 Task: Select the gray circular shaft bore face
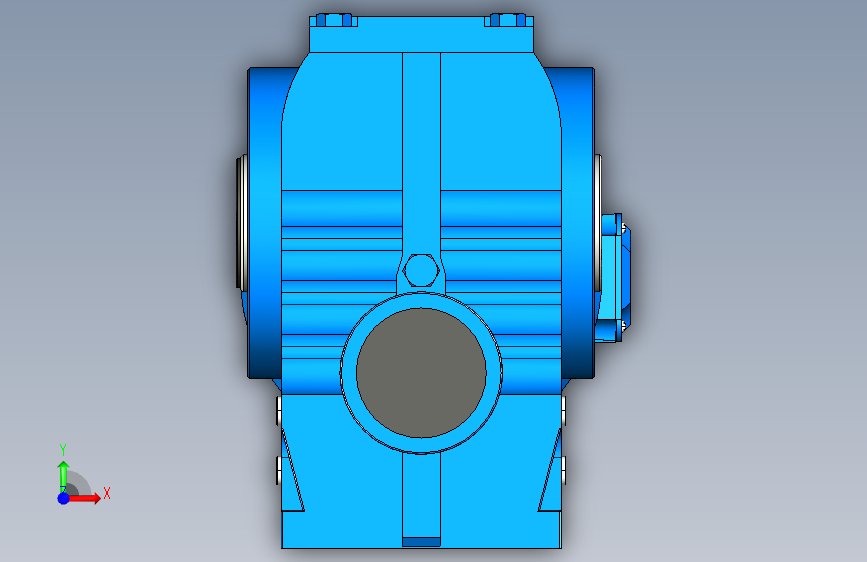point(421,373)
